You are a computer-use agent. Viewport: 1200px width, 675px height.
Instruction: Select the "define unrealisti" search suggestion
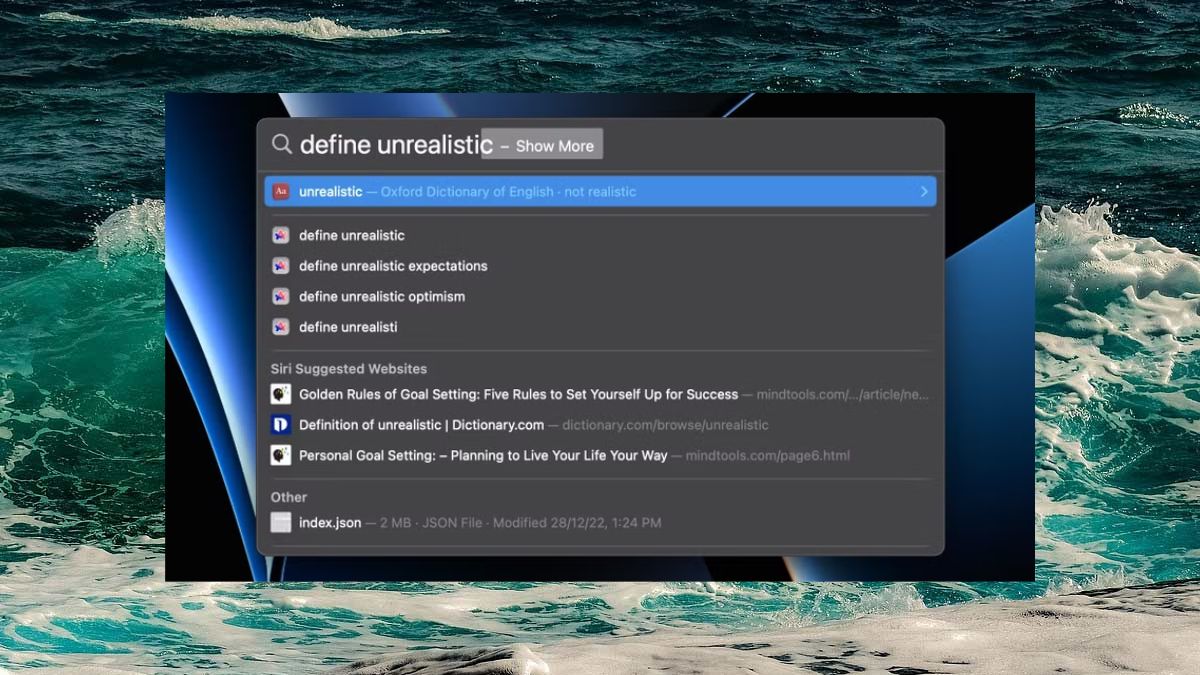[x=348, y=327]
